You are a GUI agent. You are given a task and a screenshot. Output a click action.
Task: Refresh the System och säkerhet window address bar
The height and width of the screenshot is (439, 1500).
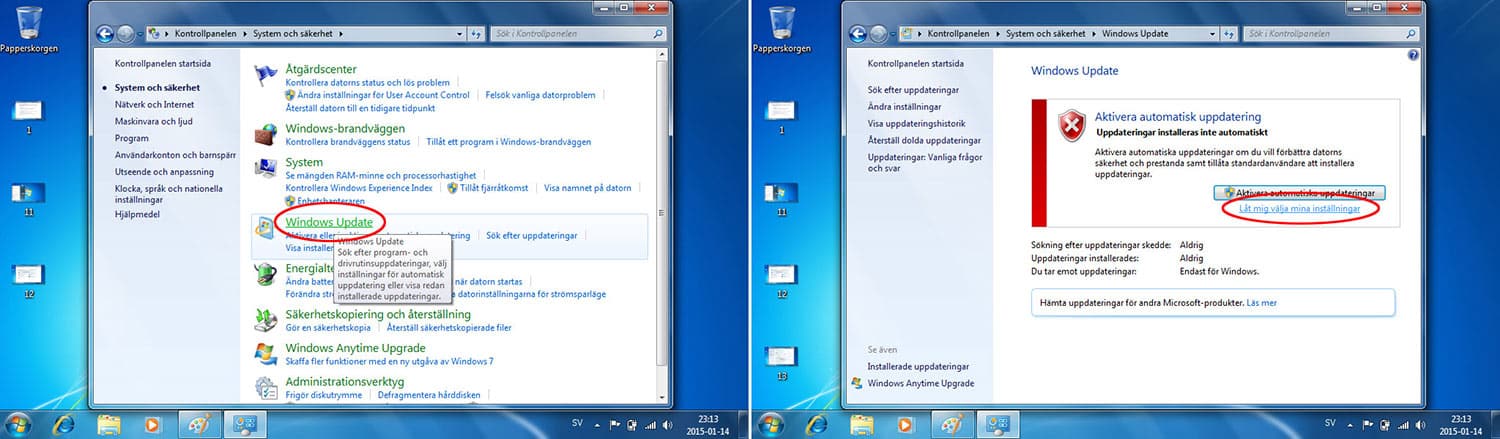476,34
